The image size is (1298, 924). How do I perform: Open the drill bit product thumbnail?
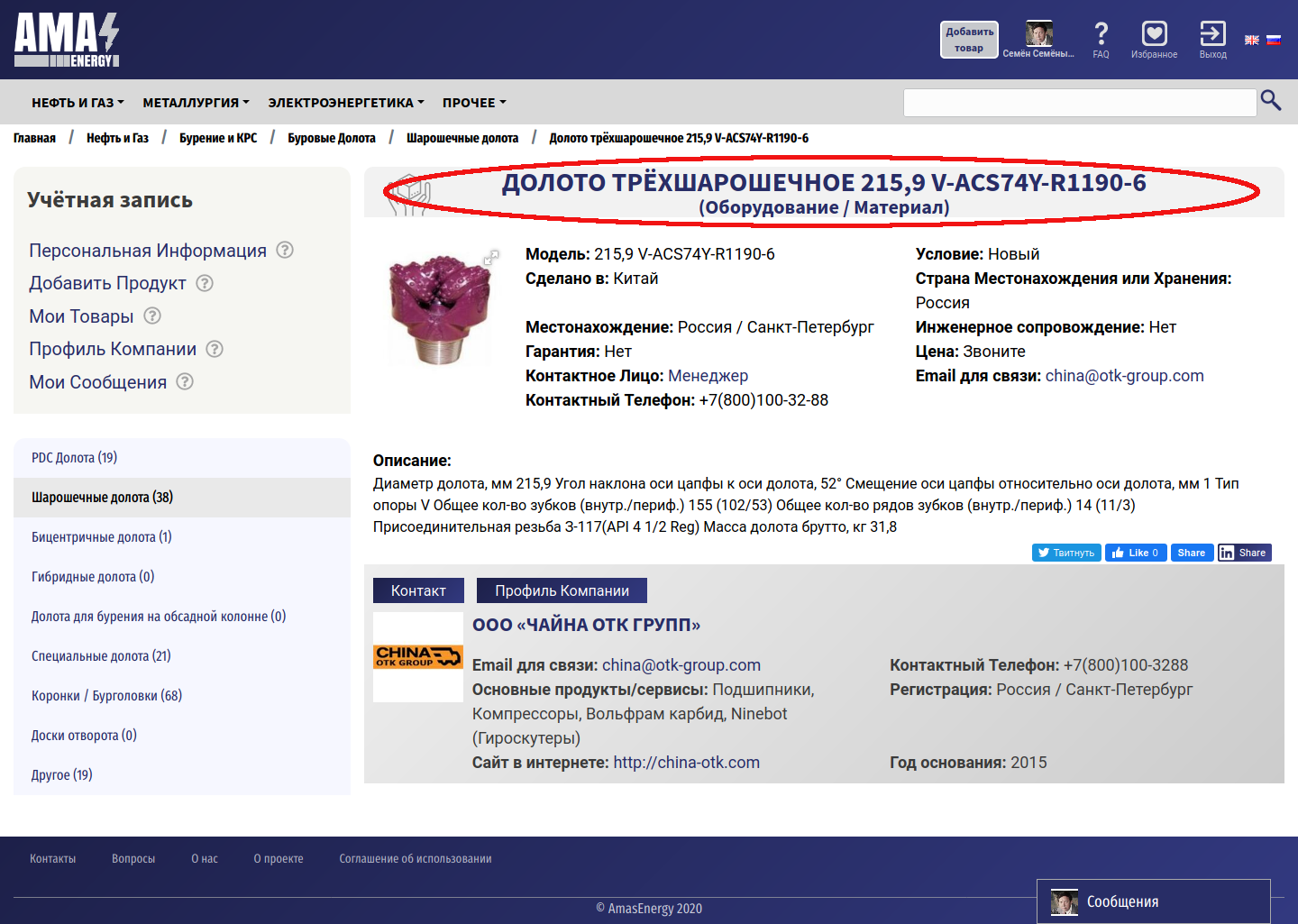[x=440, y=307]
